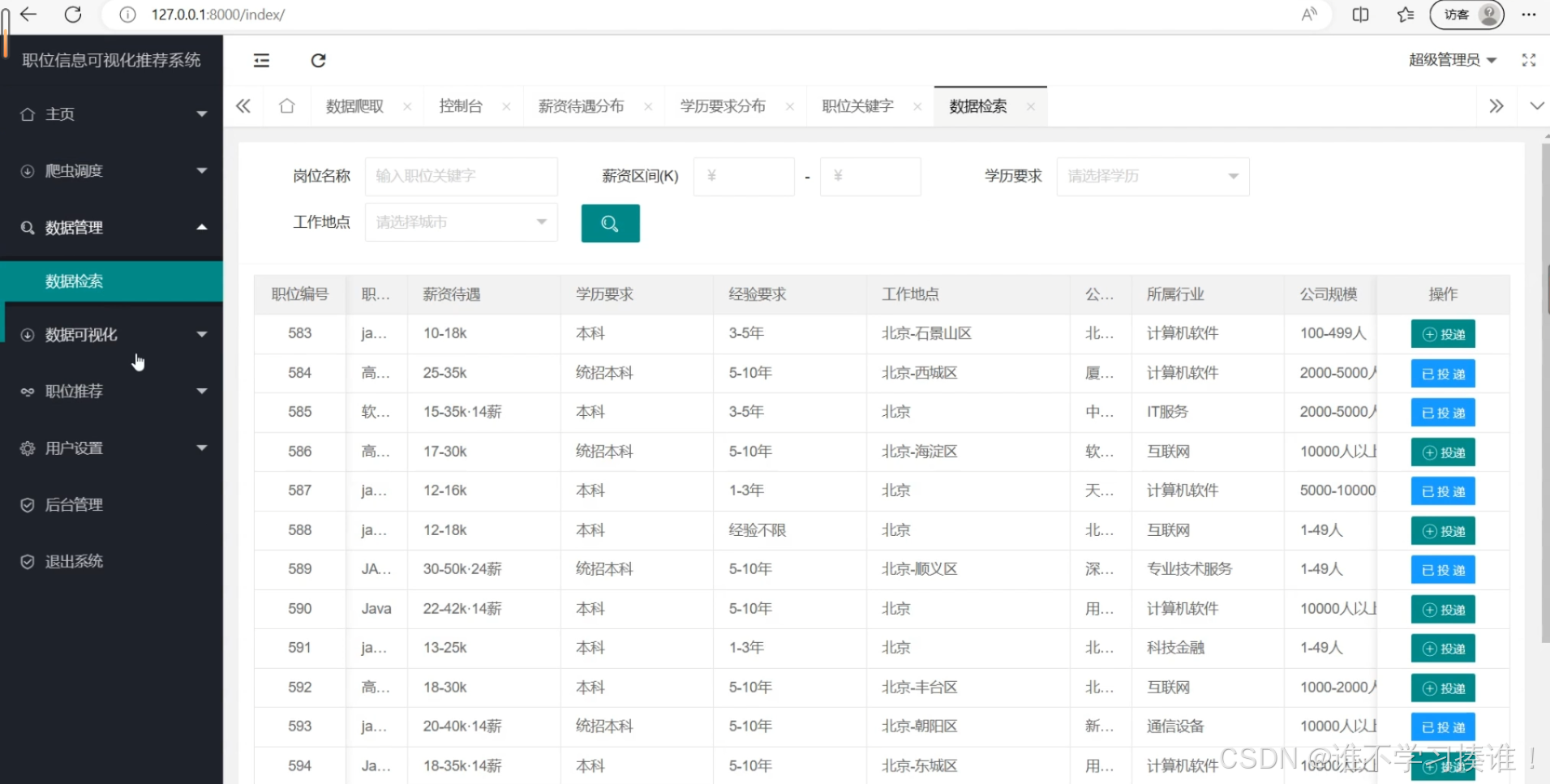Open 超级管理员 user dropdown

[1452, 60]
